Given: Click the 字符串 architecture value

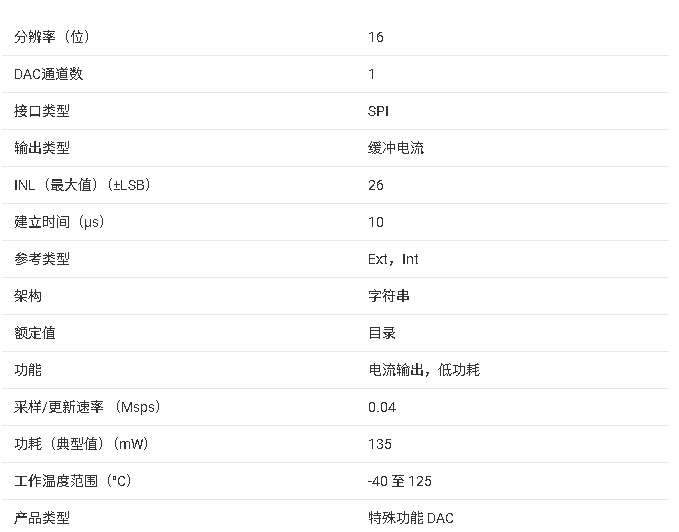Looking at the screenshot, I should tap(389, 296).
